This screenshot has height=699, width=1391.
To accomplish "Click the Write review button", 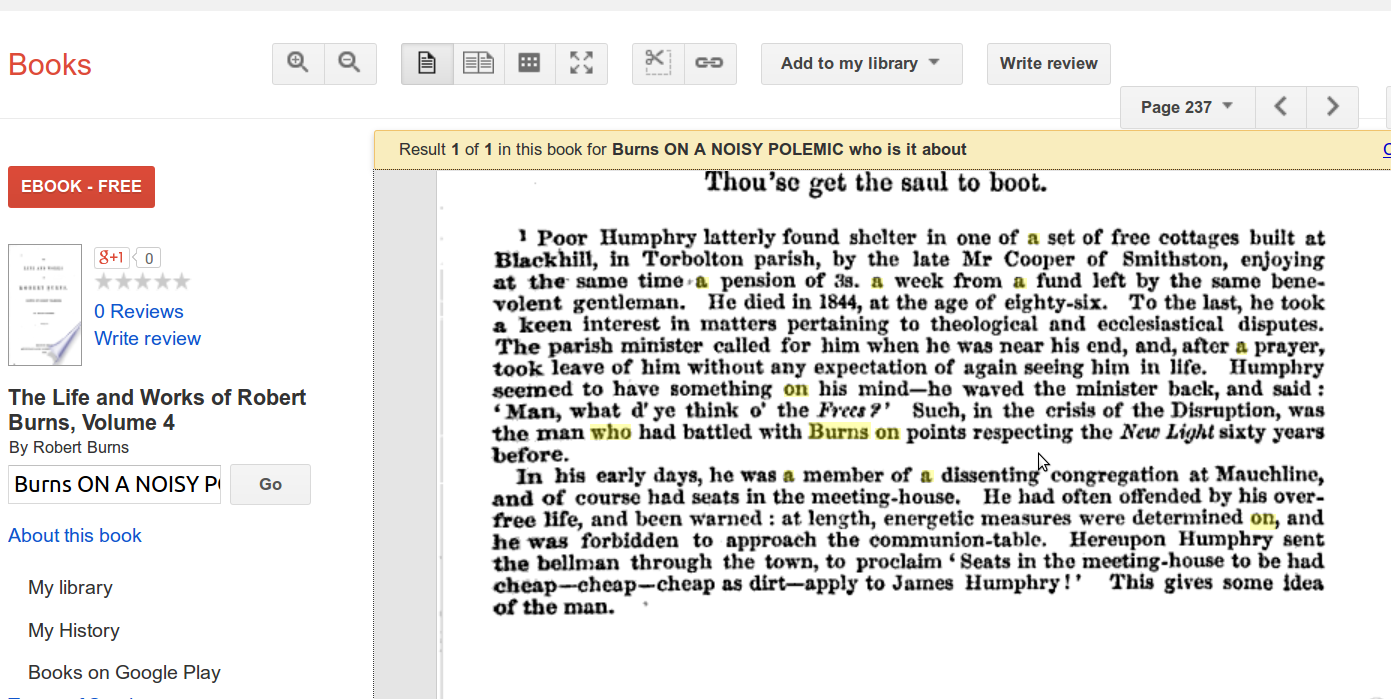I will (1048, 63).
